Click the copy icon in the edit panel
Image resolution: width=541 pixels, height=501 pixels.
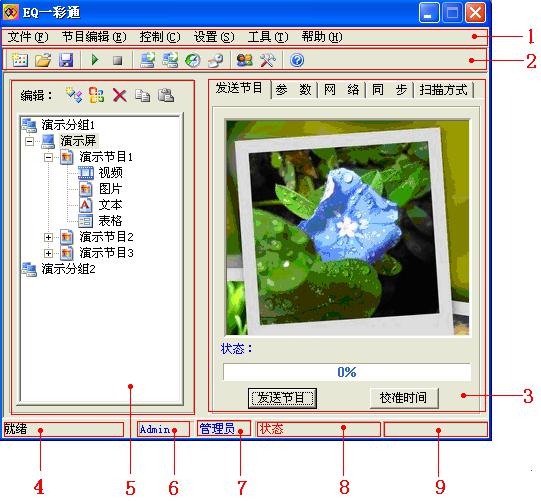pyautogui.click(x=142, y=95)
